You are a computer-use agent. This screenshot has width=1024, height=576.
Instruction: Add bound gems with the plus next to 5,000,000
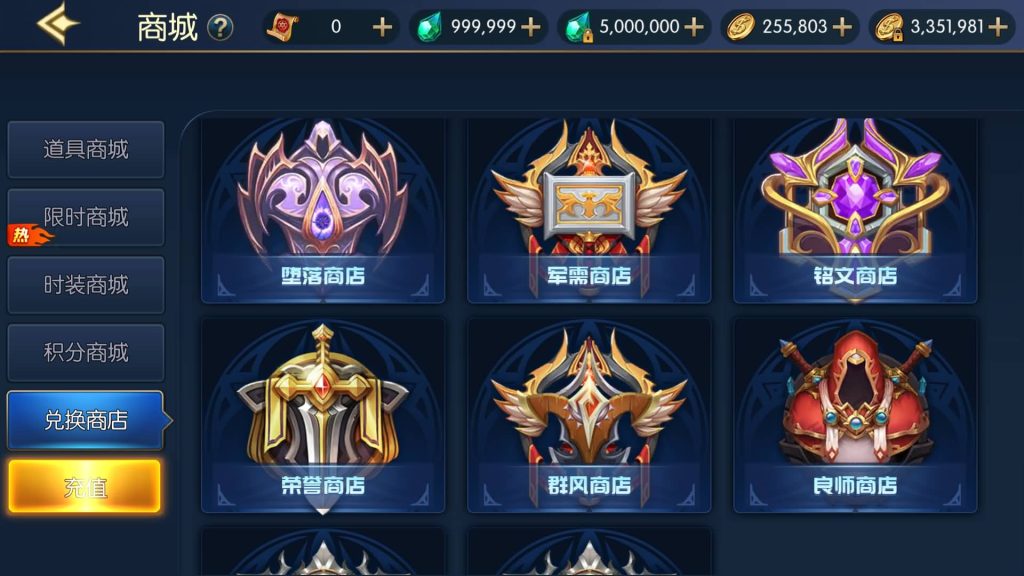click(x=694, y=27)
